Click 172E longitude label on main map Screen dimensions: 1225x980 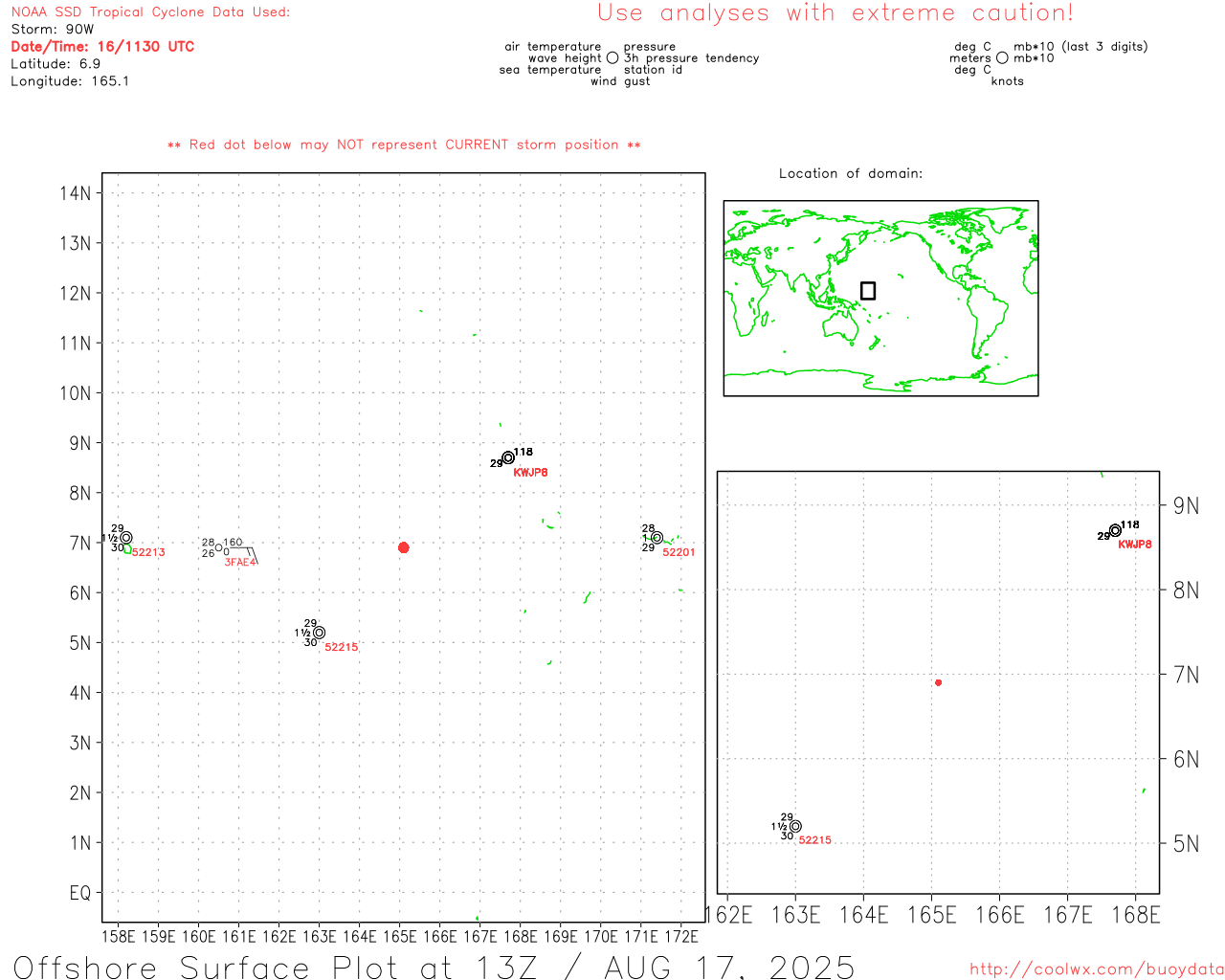click(681, 937)
